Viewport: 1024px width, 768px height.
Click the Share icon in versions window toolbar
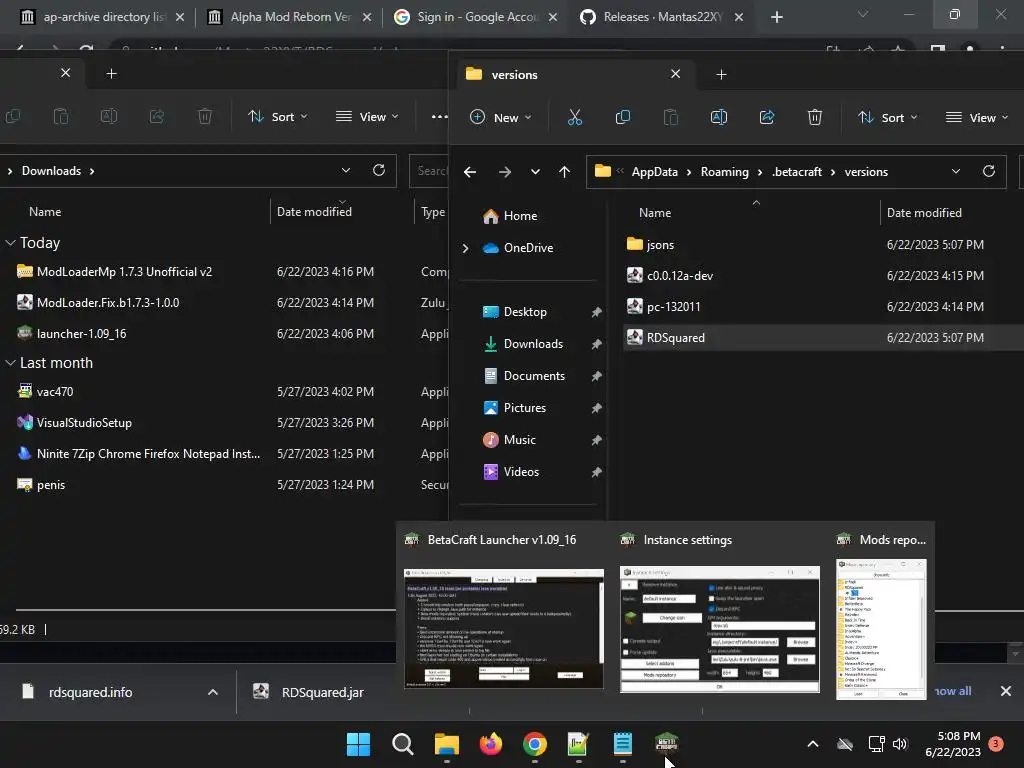(767, 118)
